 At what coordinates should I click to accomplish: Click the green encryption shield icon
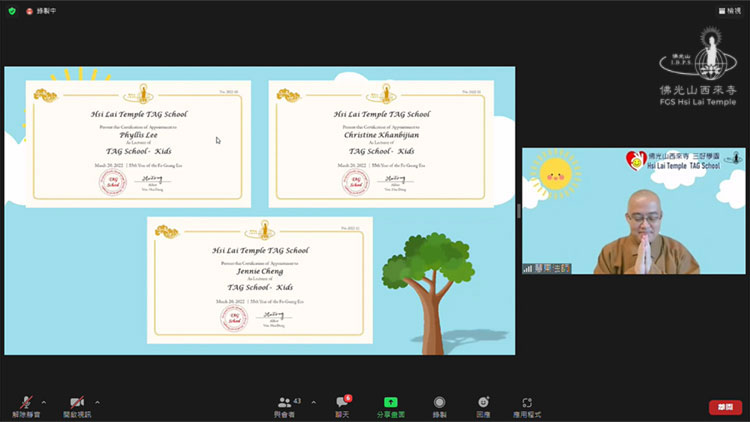coord(12,11)
